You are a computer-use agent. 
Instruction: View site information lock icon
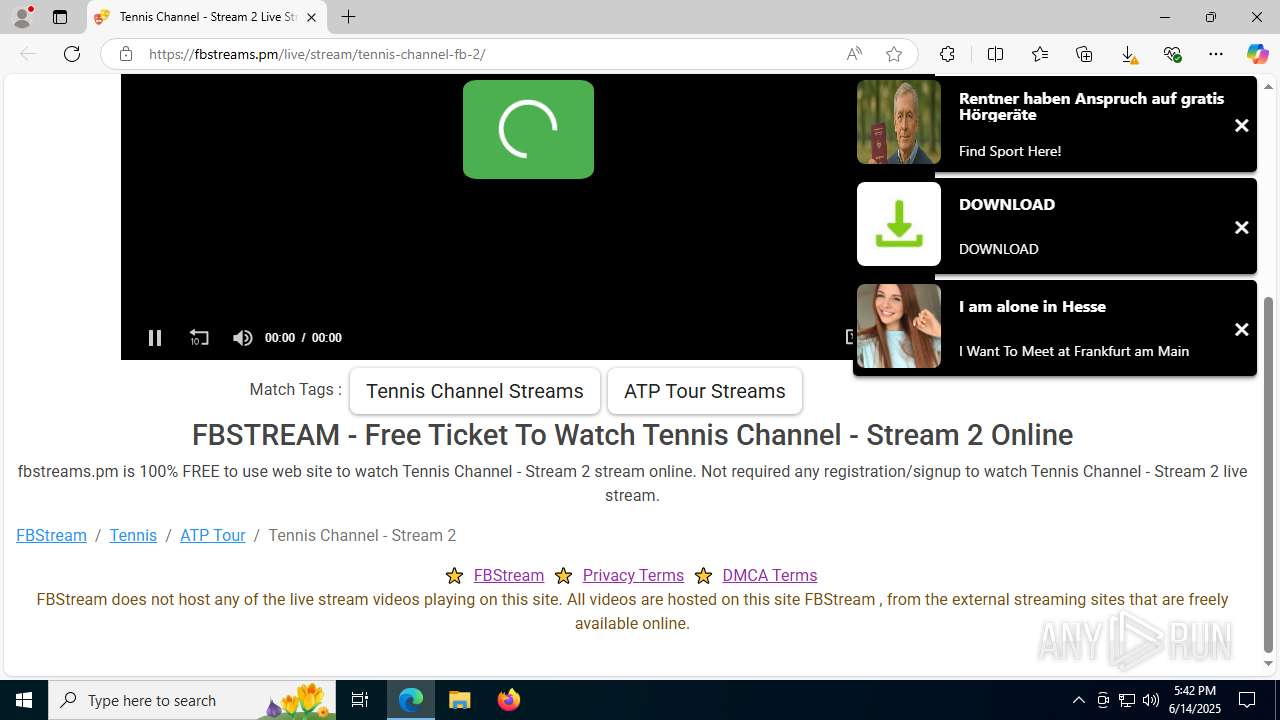tap(126, 54)
